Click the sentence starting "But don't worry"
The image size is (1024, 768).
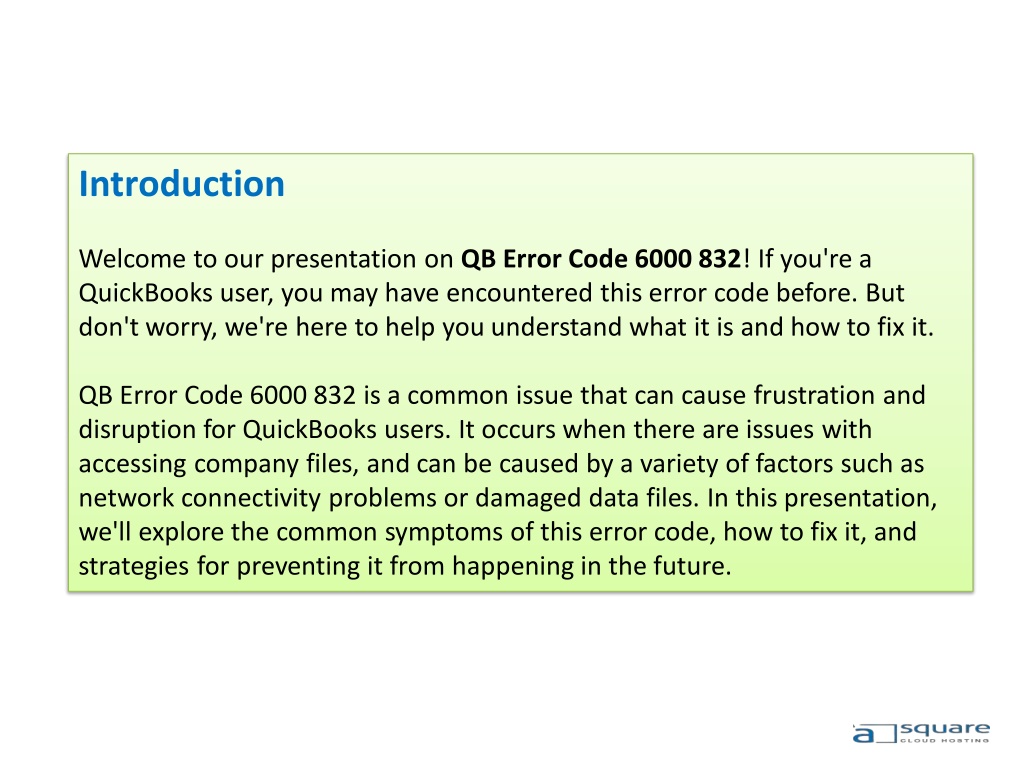(x=506, y=310)
